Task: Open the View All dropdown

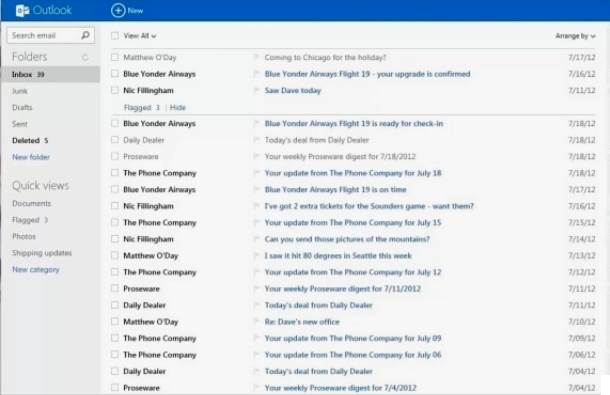Action: pos(140,36)
